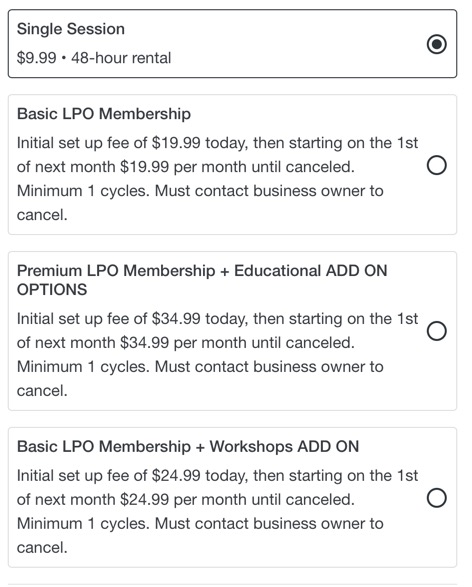Click the Single Session heading

pos(71,29)
